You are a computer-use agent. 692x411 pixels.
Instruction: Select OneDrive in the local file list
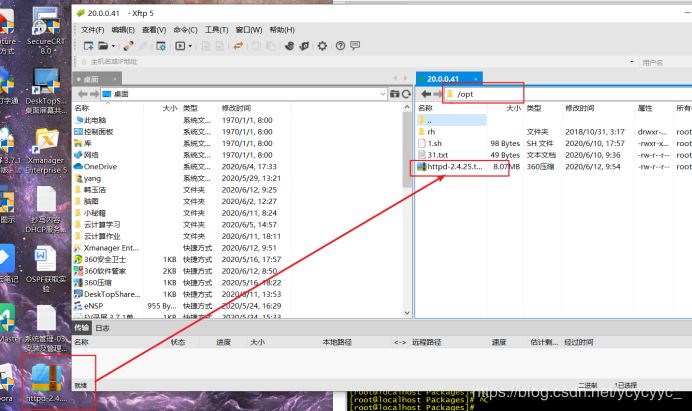pyautogui.click(x=100, y=167)
